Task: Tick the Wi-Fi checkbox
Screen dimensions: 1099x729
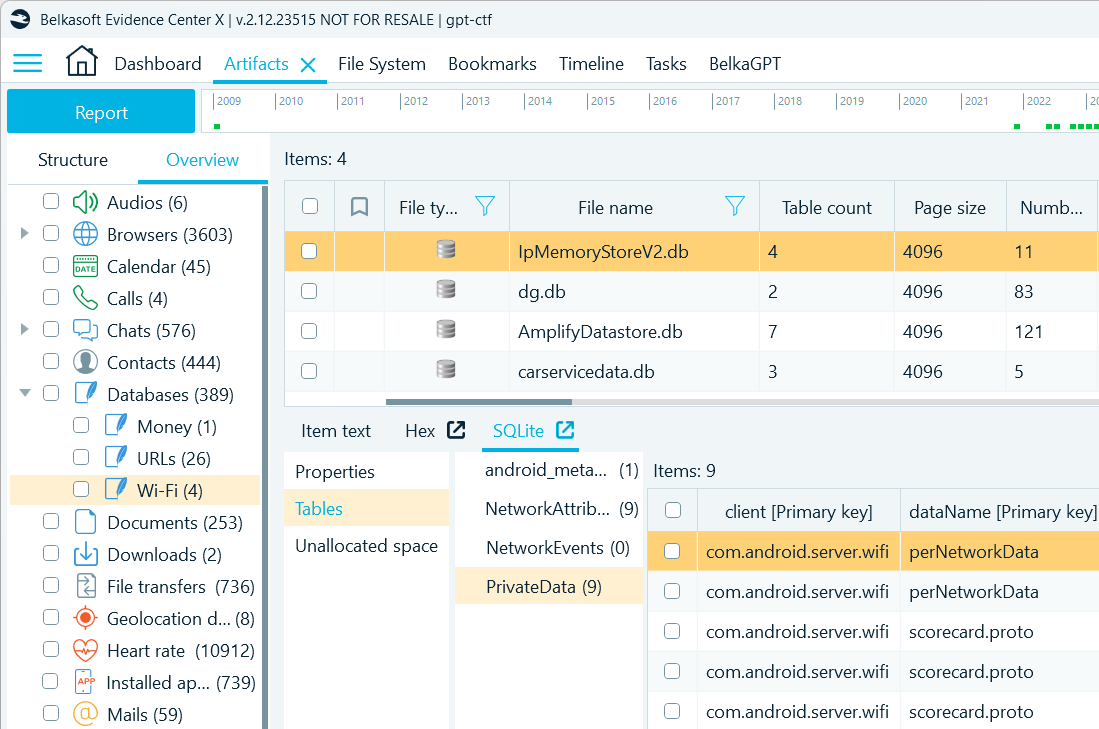Action: click(81, 489)
